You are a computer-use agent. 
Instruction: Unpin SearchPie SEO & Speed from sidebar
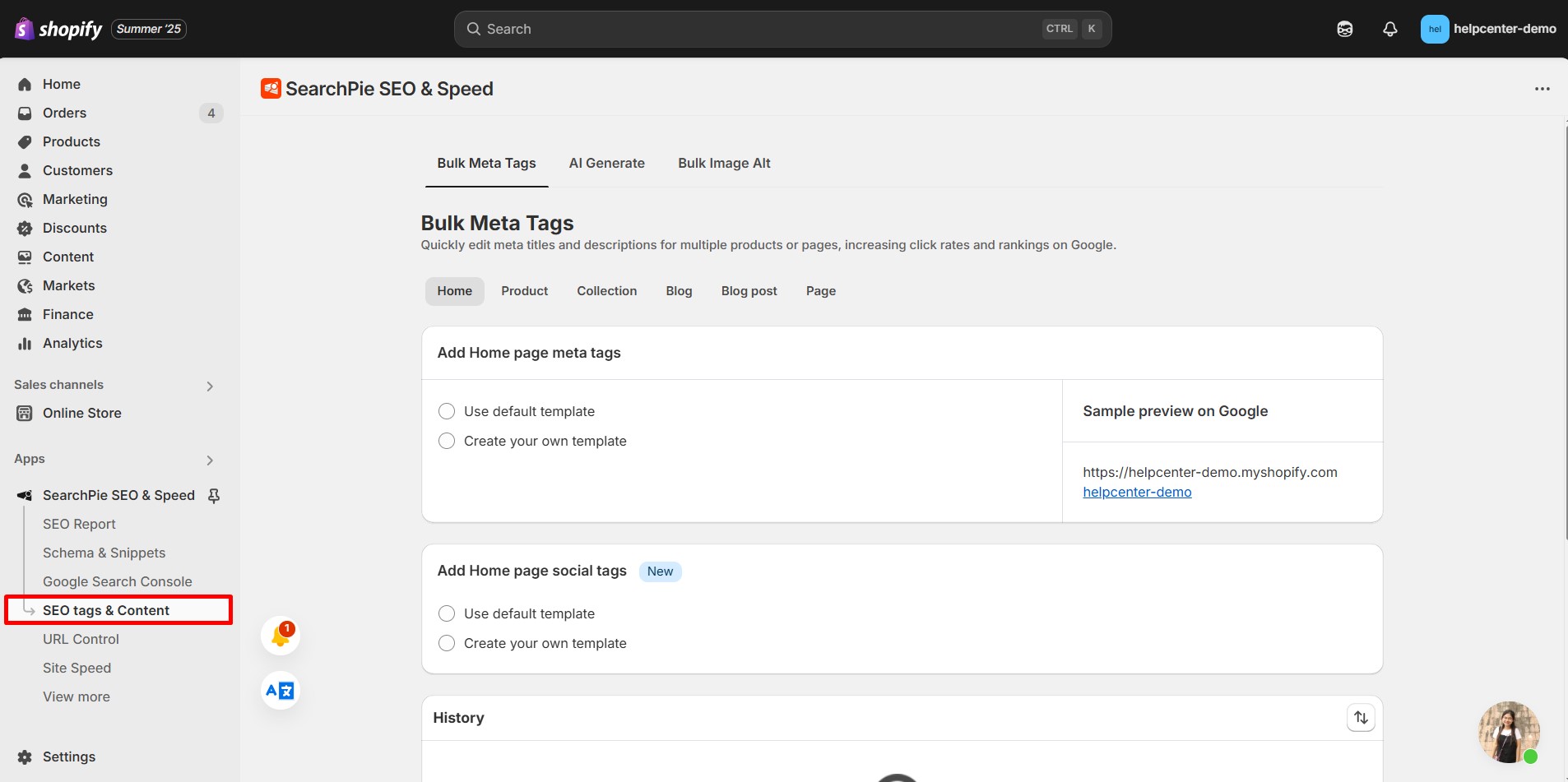214,495
